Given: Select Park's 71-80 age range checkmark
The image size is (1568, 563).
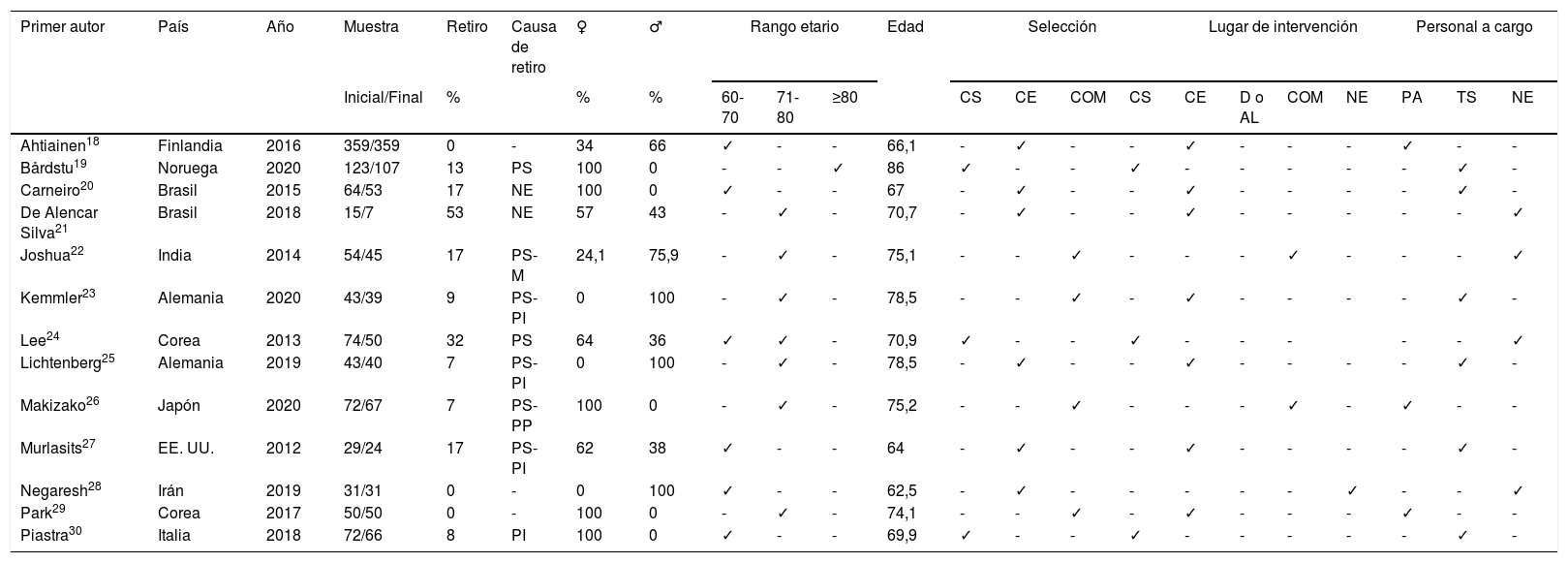Looking at the screenshot, I should (783, 513).
